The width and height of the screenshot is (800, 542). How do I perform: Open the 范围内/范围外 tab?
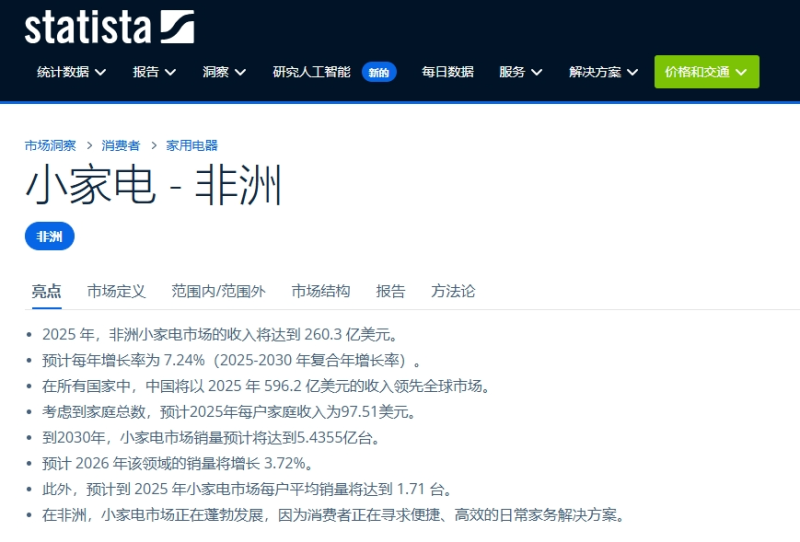tap(218, 291)
